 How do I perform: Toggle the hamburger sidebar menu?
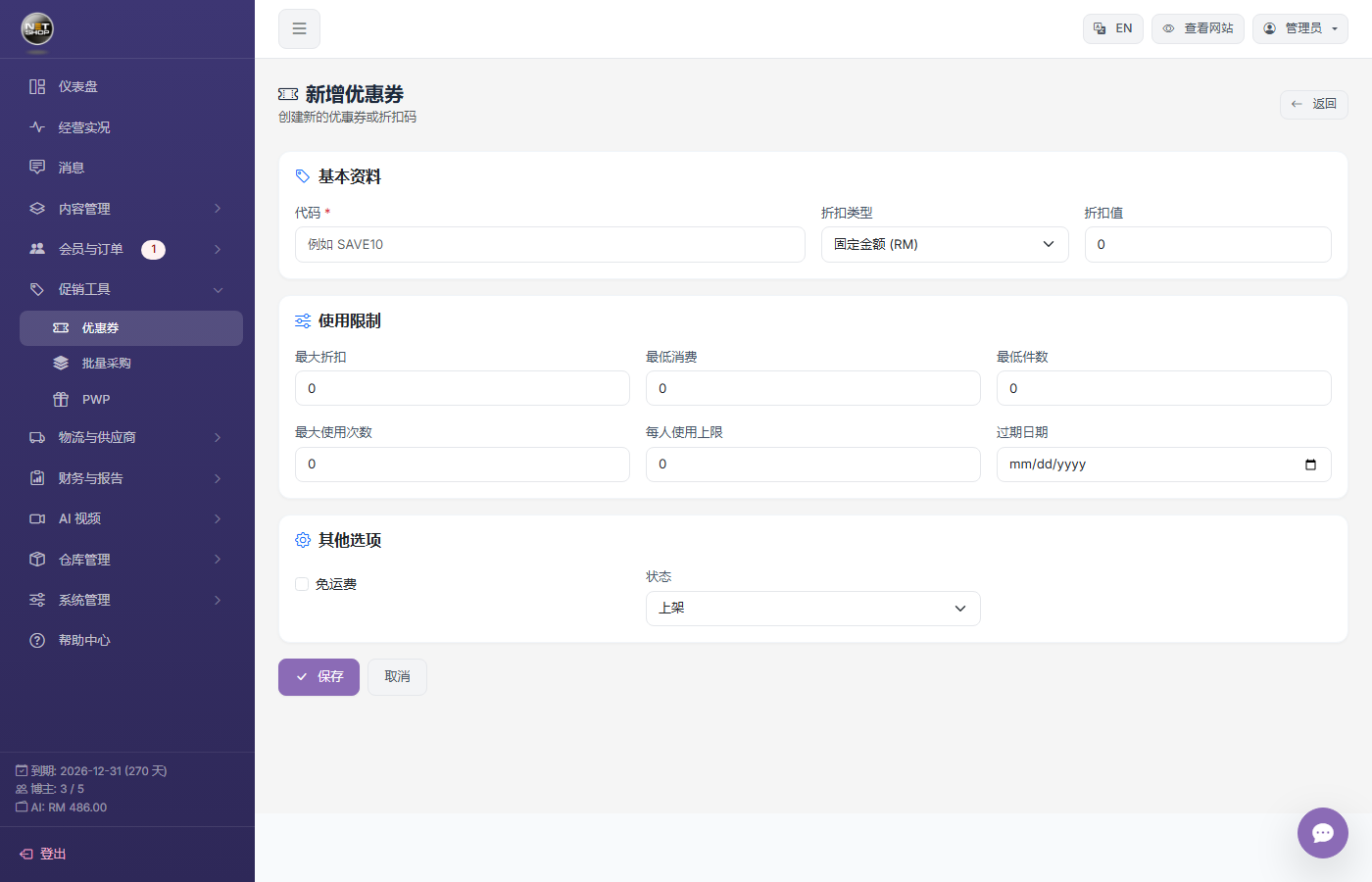[299, 28]
